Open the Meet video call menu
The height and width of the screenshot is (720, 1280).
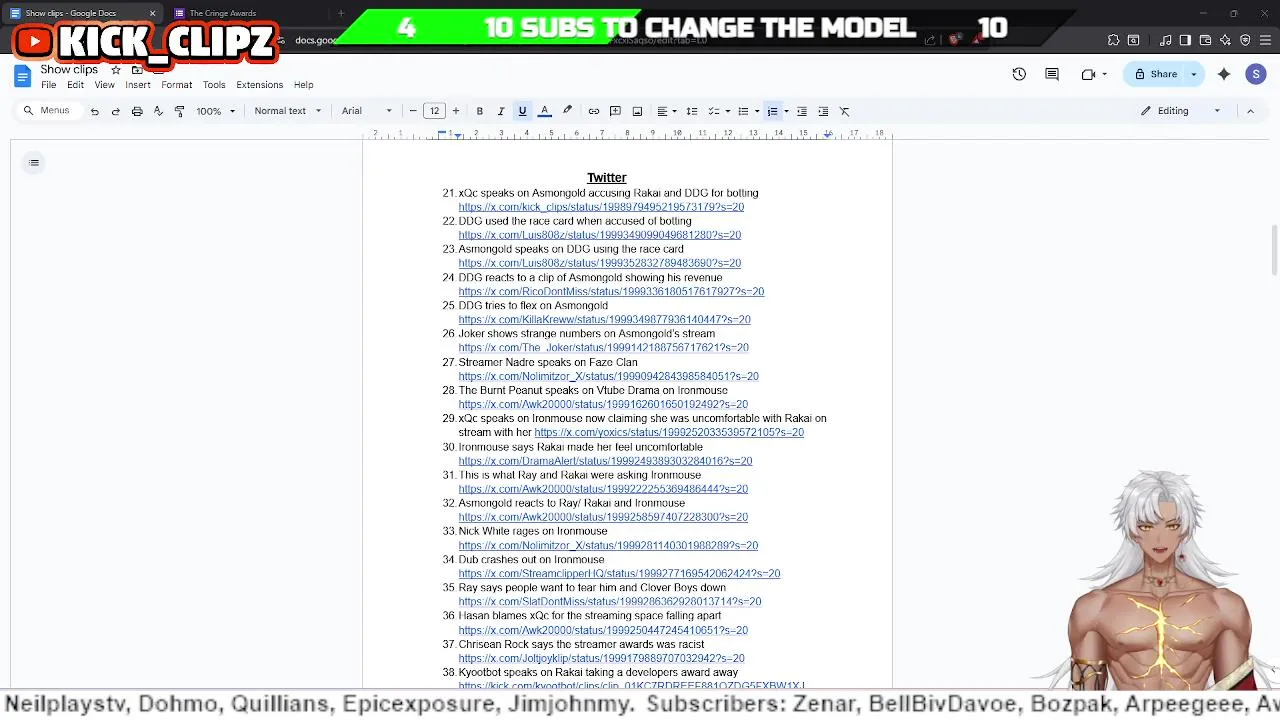(x=1095, y=74)
